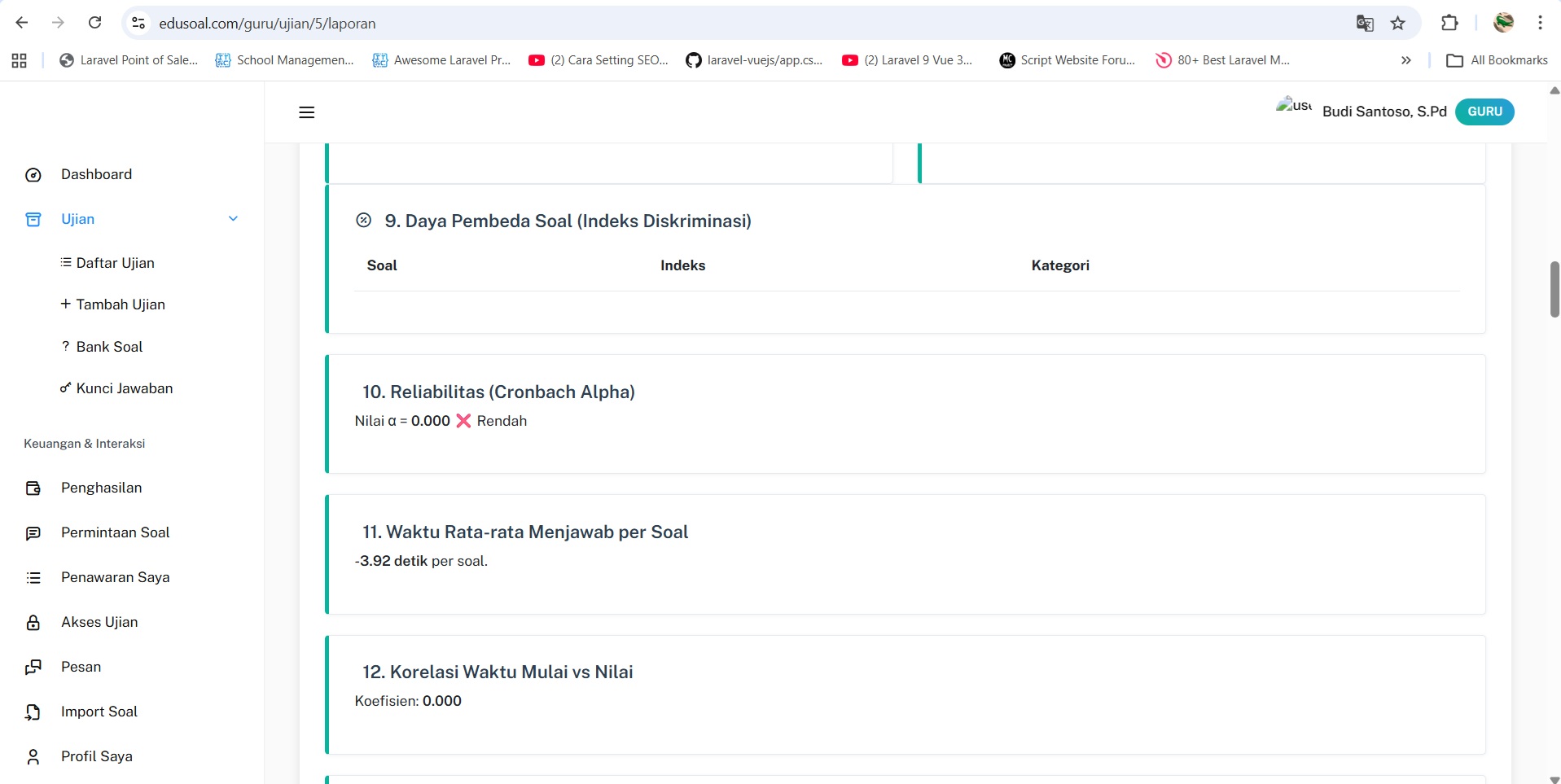This screenshot has width=1561, height=784.
Task: Select Bank Soal in sidebar
Action: (x=109, y=347)
